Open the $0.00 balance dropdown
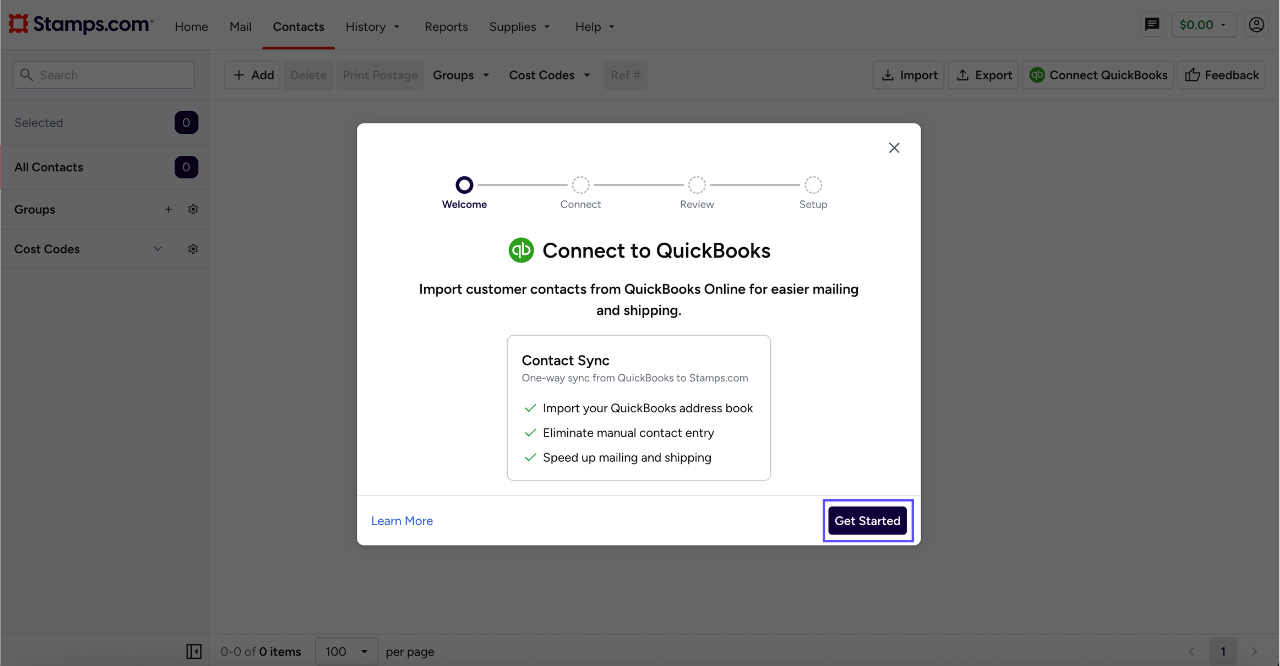Image resolution: width=1280 pixels, height=666 pixels. 1203,25
